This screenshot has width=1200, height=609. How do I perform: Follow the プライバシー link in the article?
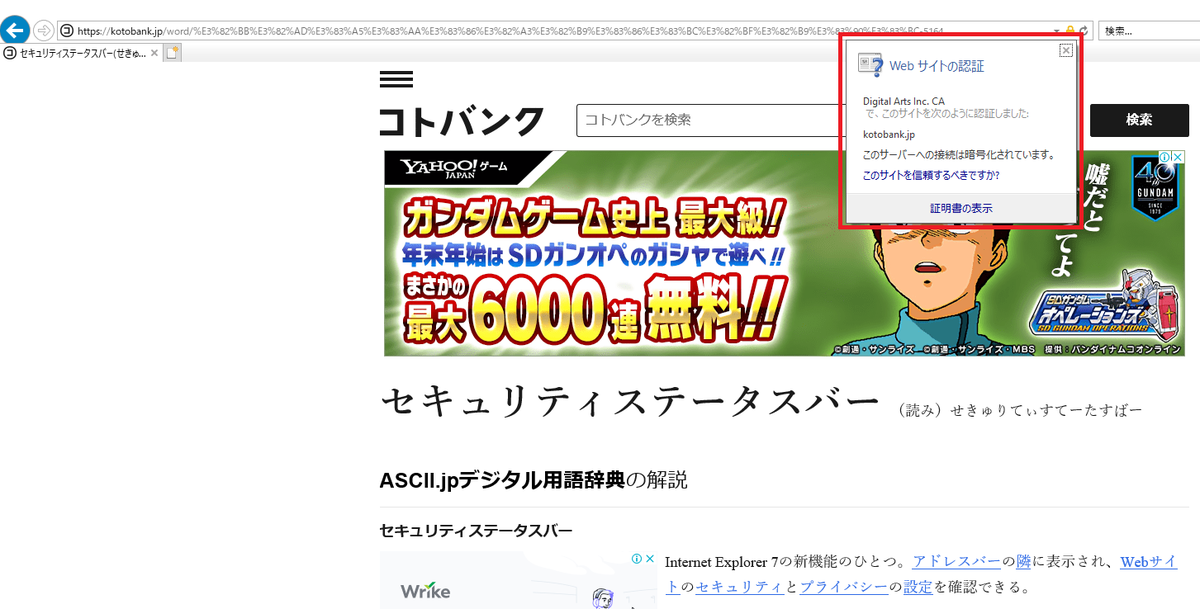pos(843,587)
